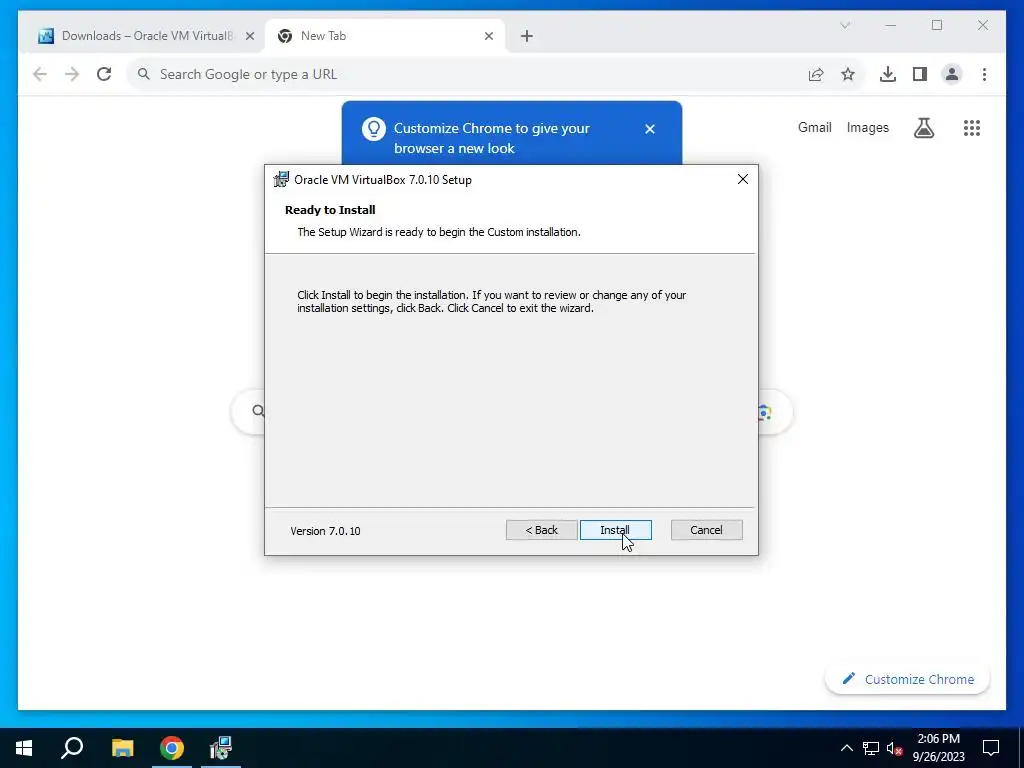
Task: Cancel the VirtualBox Setup wizard
Action: point(706,530)
